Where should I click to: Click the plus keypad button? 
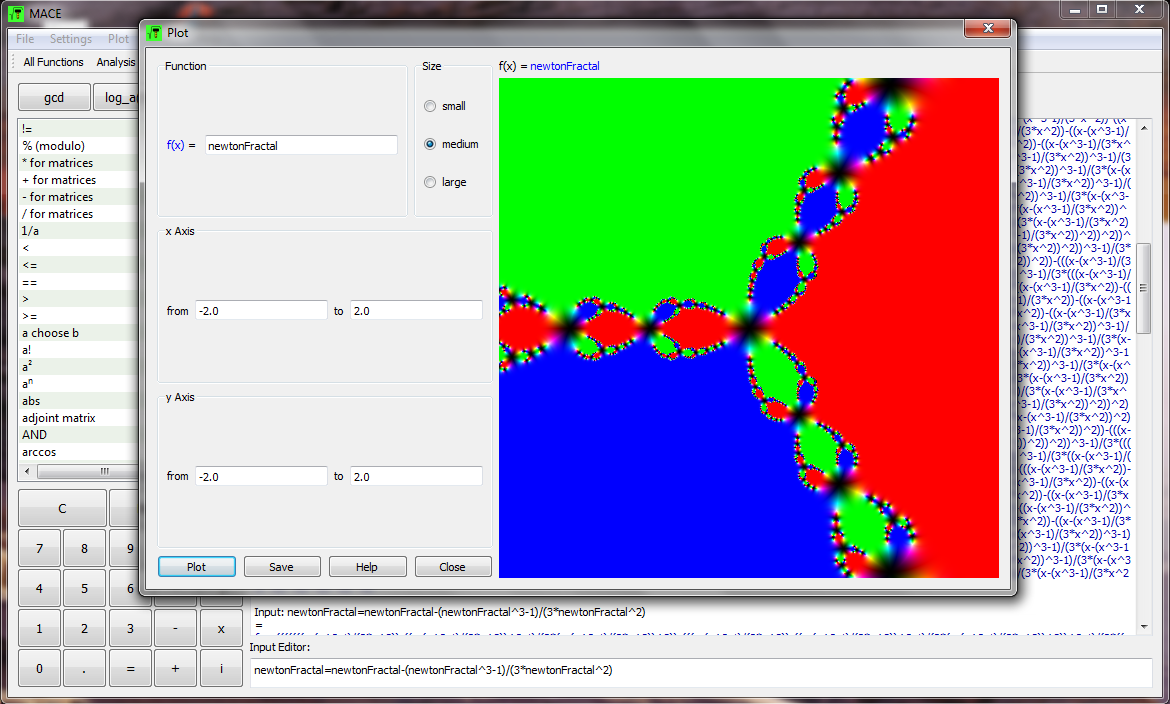tap(175, 668)
